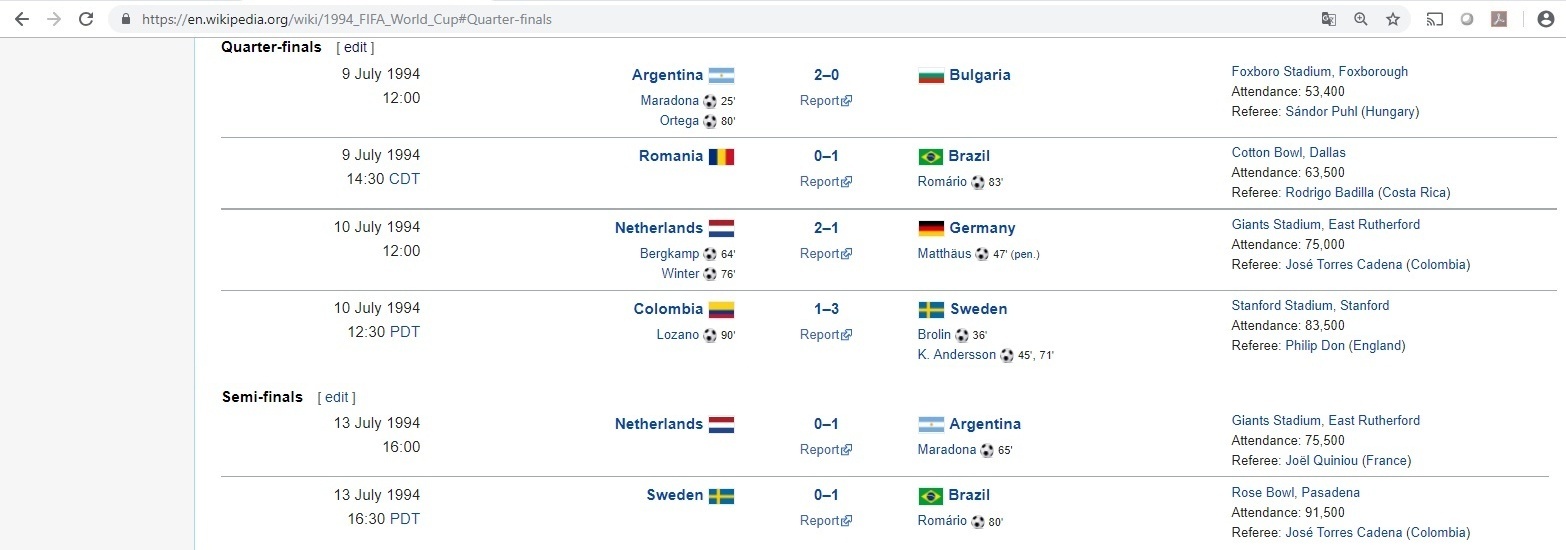Open referee Sándor Puhl's page
Viewport: 1566px width, 550px height.
1321,111
